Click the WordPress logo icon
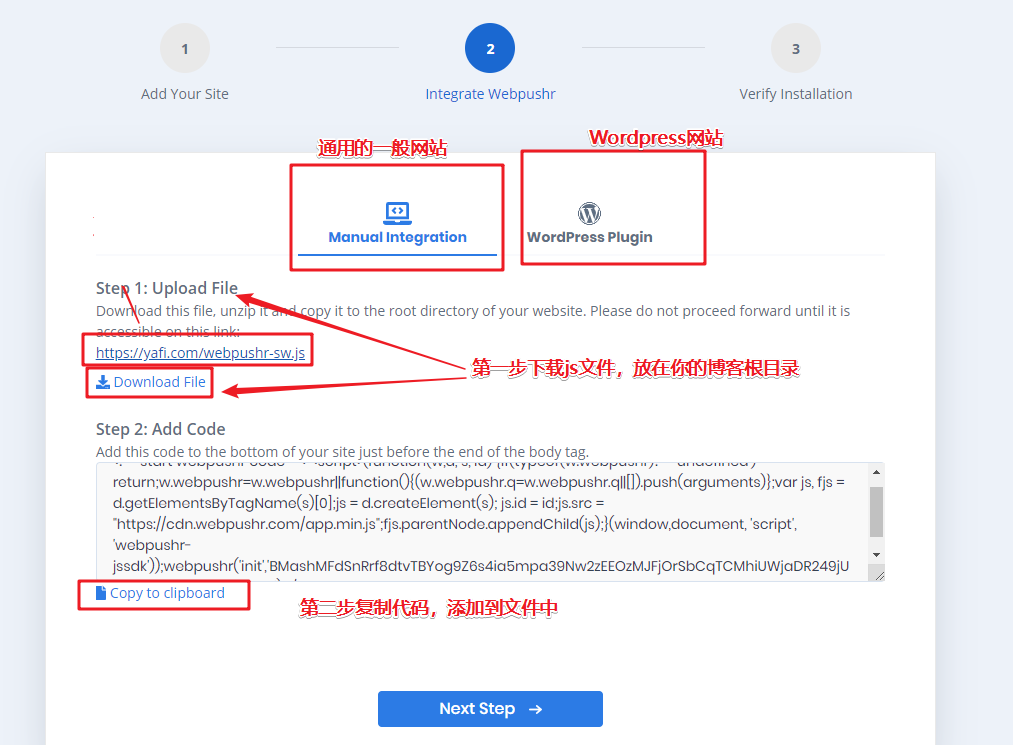 pyautogui.click(x=589, y=213)
